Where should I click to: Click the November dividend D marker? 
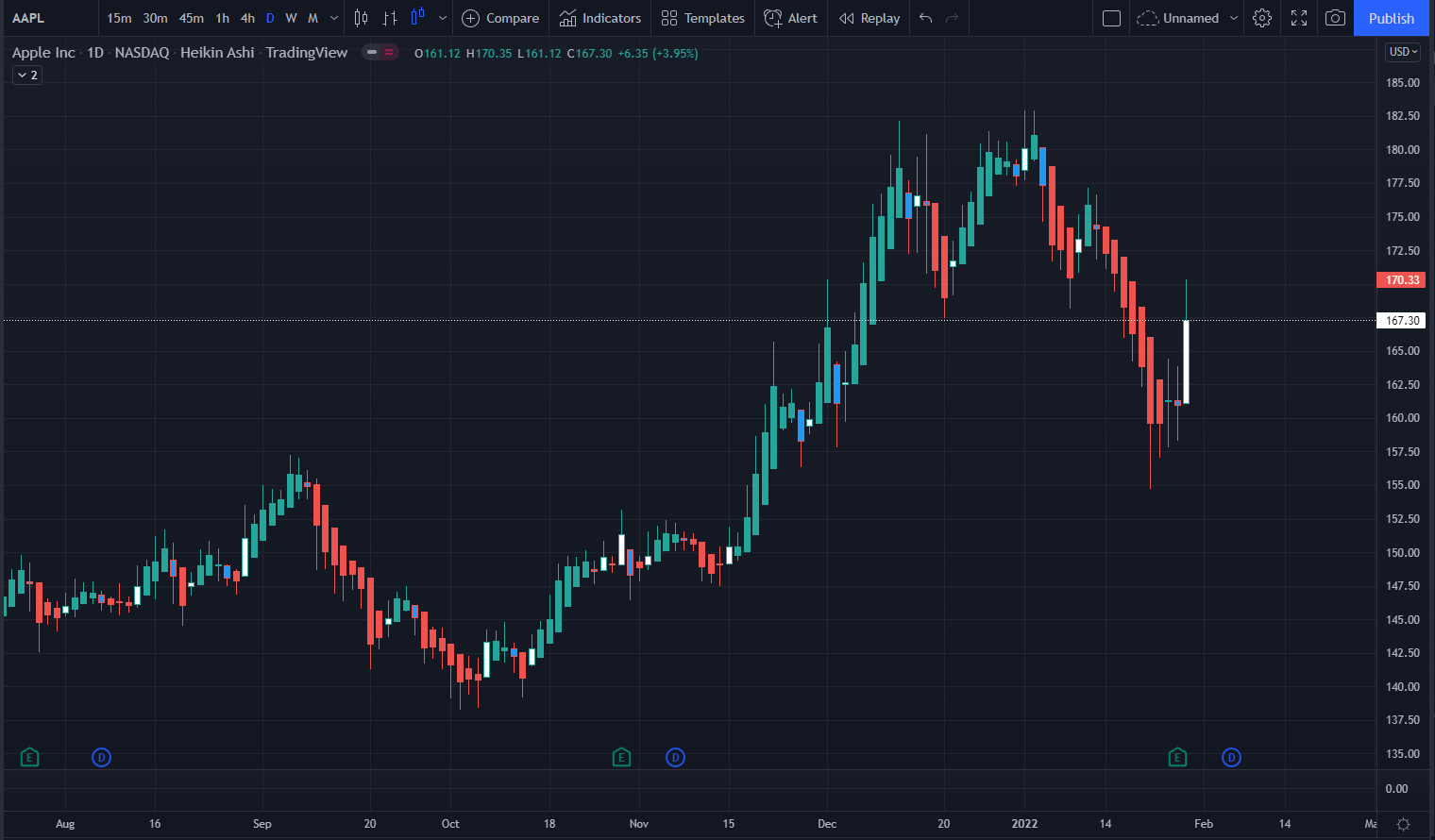coord(675,757)
